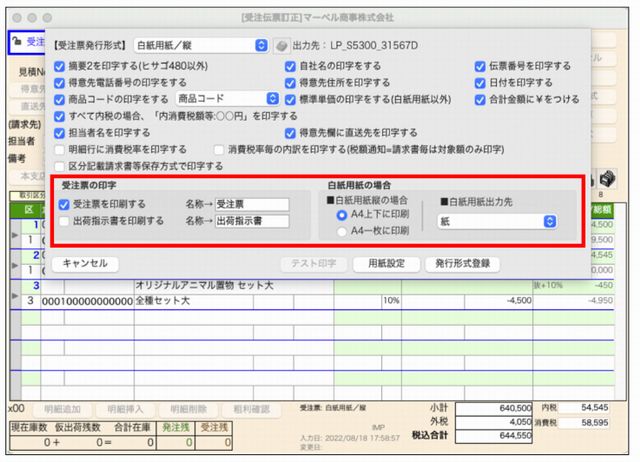Open 受注票発行形式 dropdown 白紙用紙/縦

click(201, 46)
